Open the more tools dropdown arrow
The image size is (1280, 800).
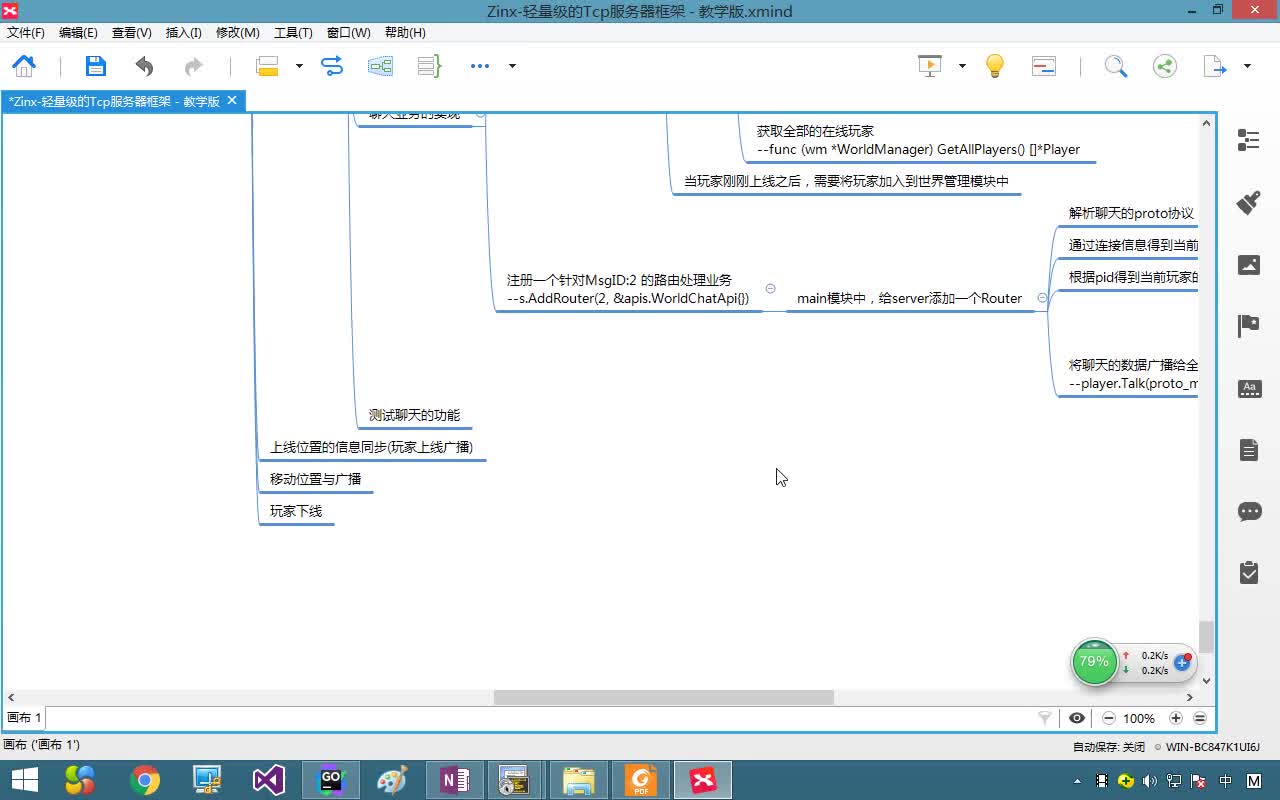[x=512, y=66]
